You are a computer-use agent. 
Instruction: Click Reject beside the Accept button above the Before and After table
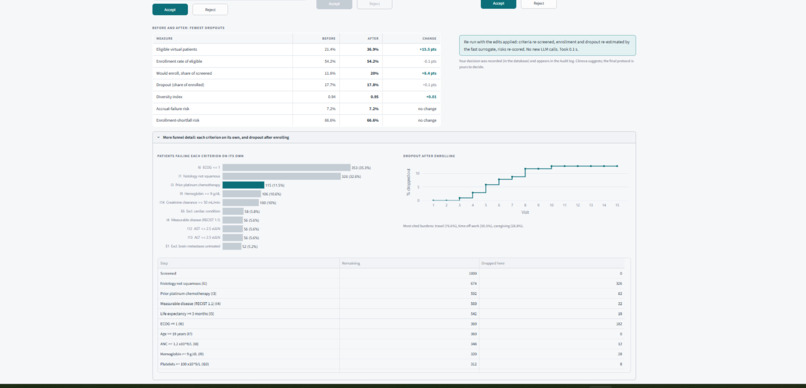[210, 10]
